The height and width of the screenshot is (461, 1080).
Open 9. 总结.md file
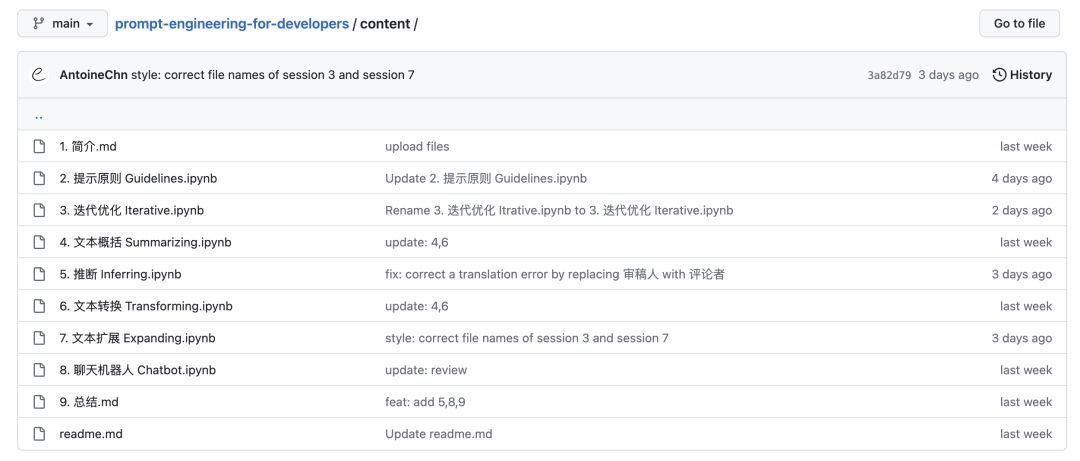point(89,402)
